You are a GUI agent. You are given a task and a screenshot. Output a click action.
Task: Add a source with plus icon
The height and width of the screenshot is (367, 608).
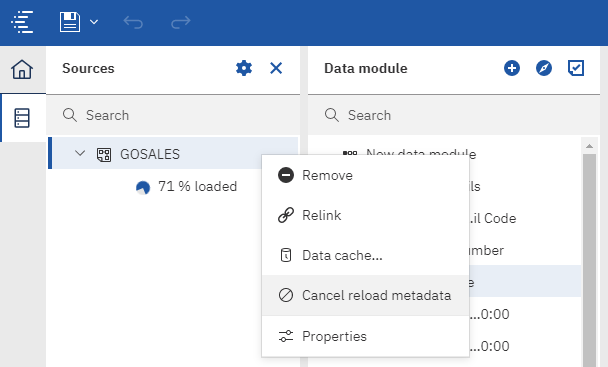(512, 68)
